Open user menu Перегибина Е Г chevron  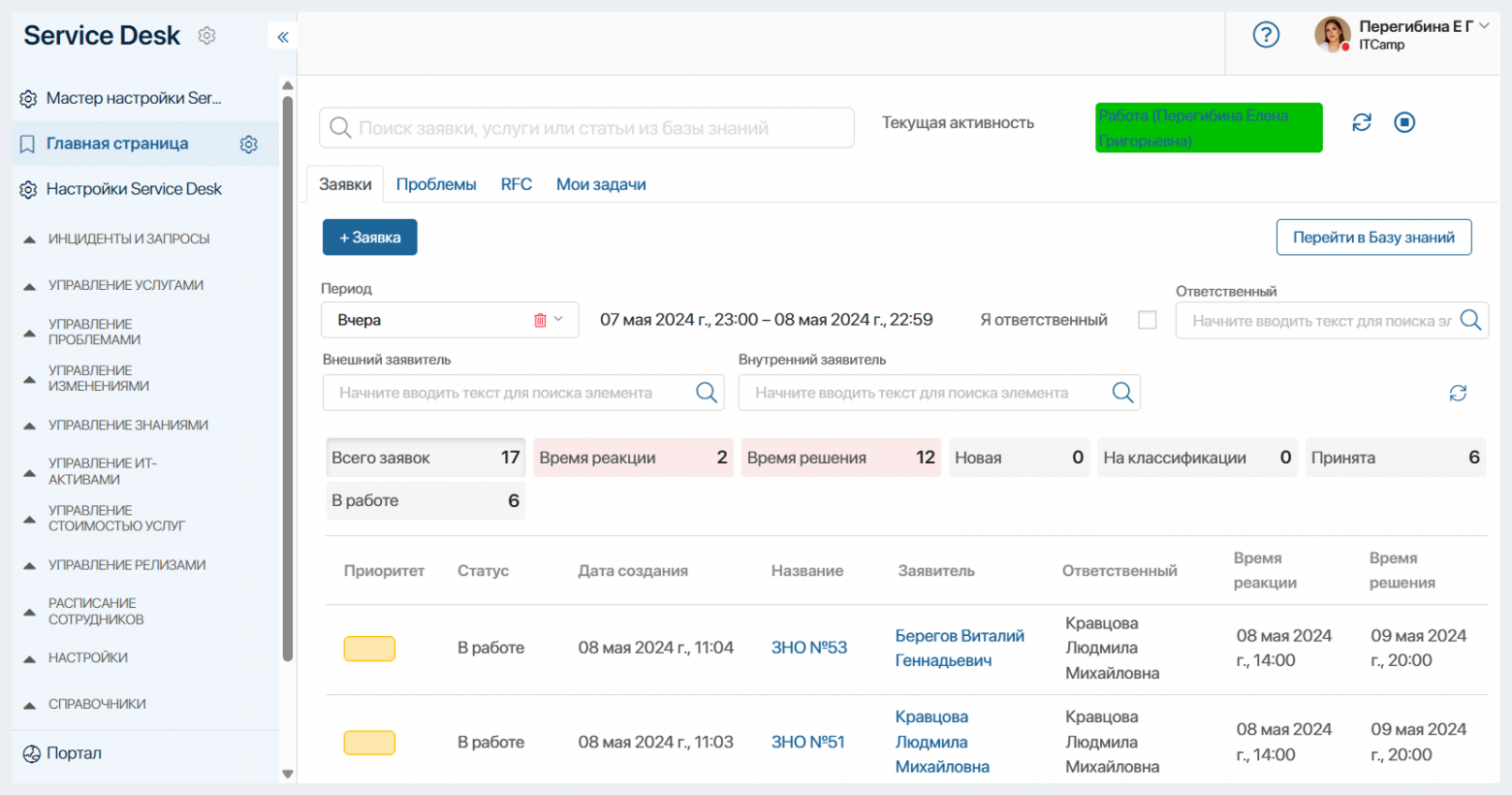coord(1484,26)
